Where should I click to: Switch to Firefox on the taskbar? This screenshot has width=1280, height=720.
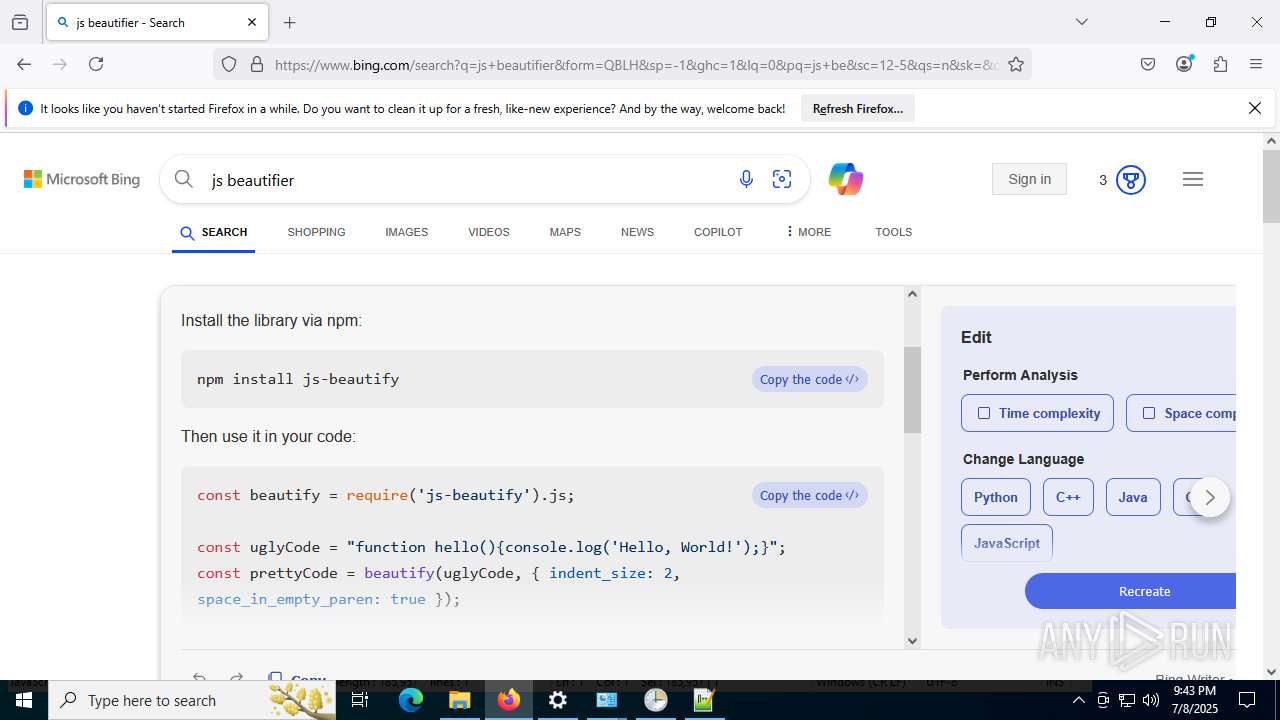tap(508, 700)
